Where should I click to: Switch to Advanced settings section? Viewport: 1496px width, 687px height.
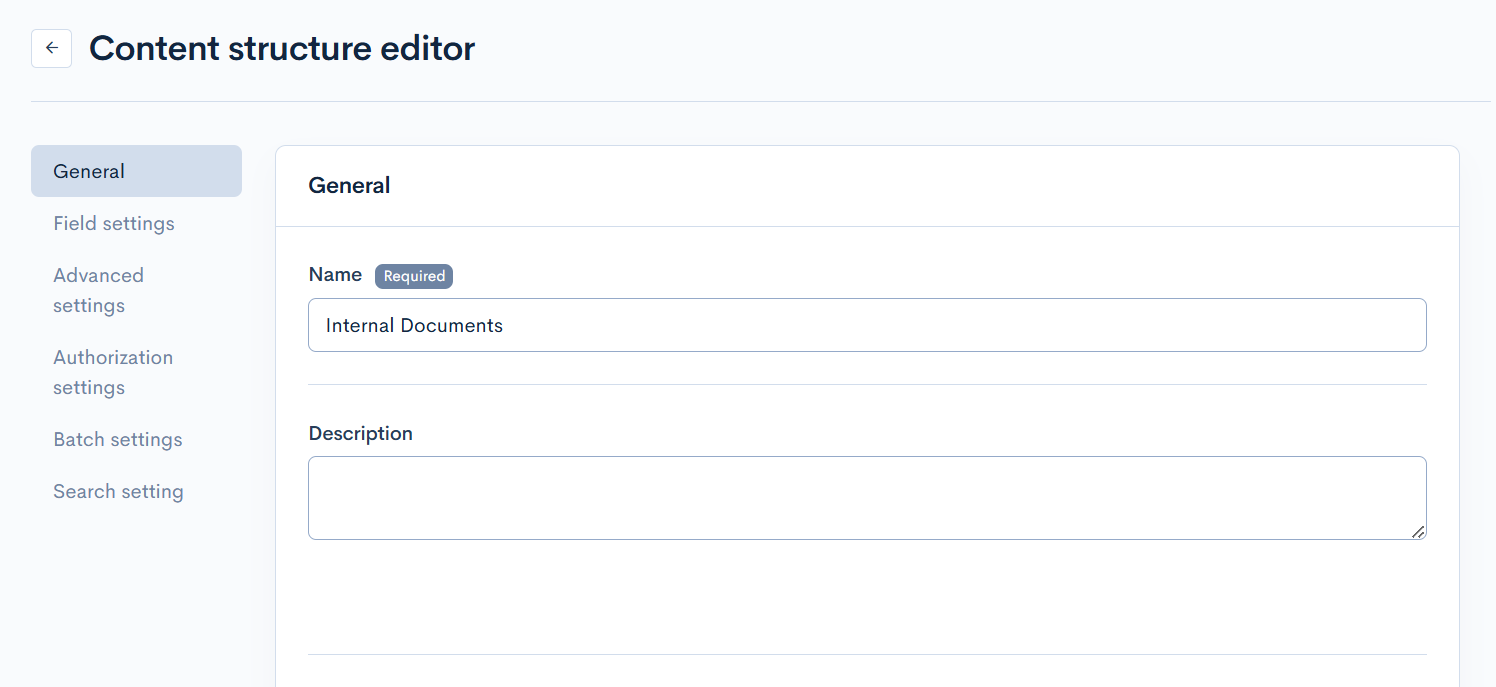pyautogui.click(x=98, y=290)
